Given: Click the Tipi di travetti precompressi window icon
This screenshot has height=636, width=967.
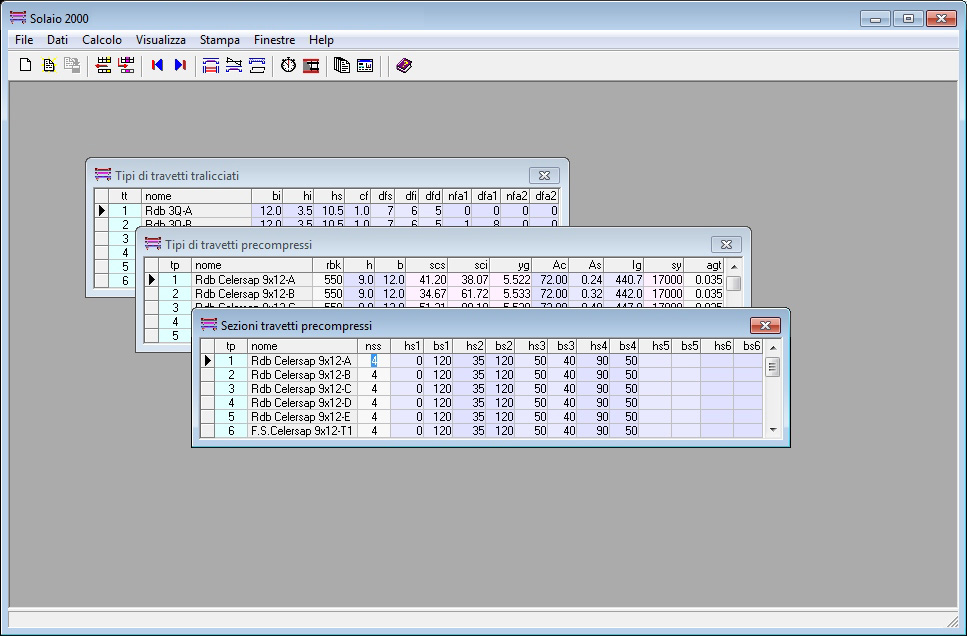Looking at the screenshot, I should point(153,244).
